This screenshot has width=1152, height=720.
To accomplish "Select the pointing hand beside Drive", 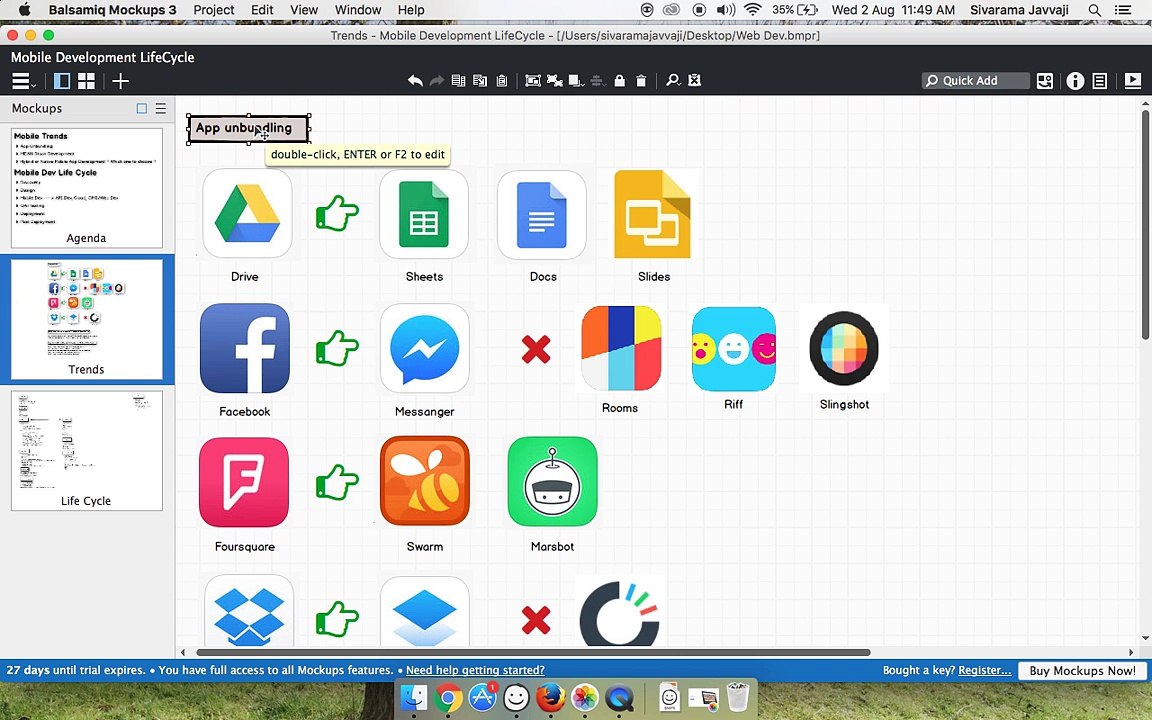I will click(x=337, y=214).
